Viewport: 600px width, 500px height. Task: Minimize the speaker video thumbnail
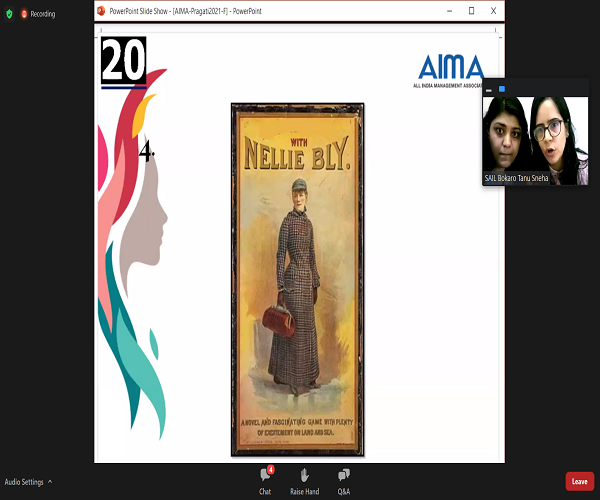(x=489, y=90)
